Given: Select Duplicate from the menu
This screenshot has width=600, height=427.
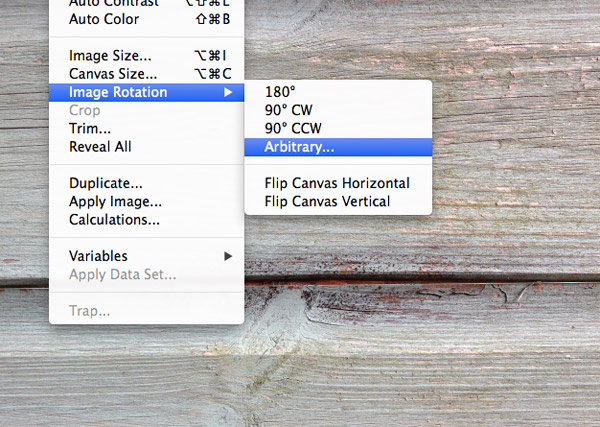Looking at the screenshot, I should (105, 183).
